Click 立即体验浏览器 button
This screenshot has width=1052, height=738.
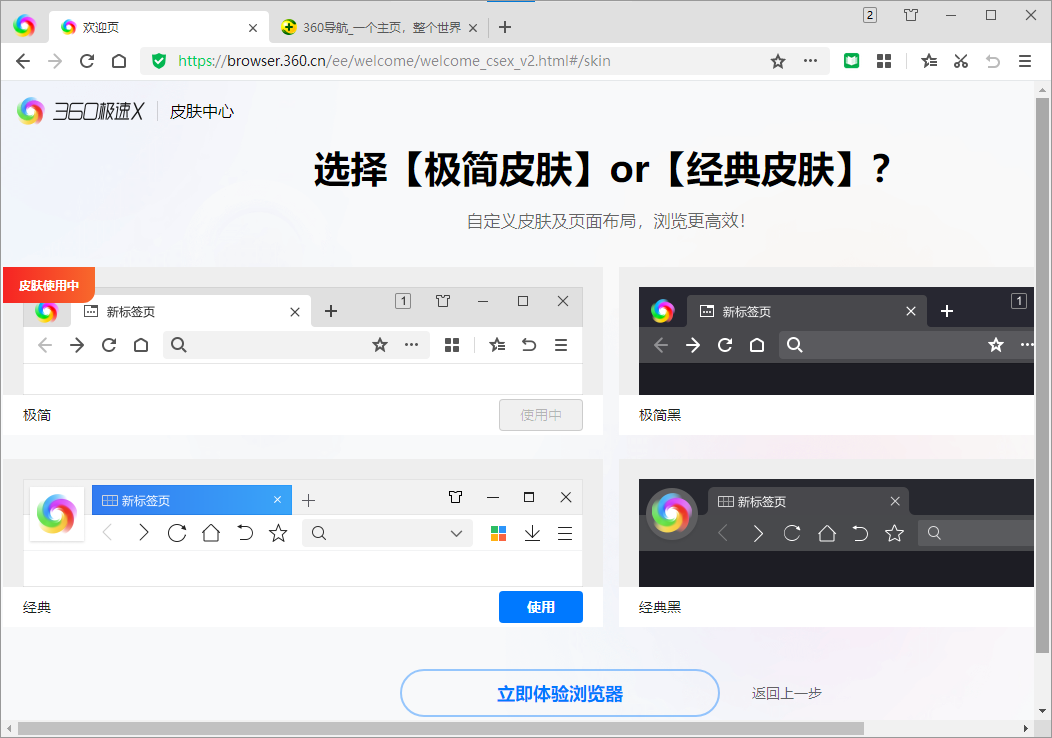(560, 693)
